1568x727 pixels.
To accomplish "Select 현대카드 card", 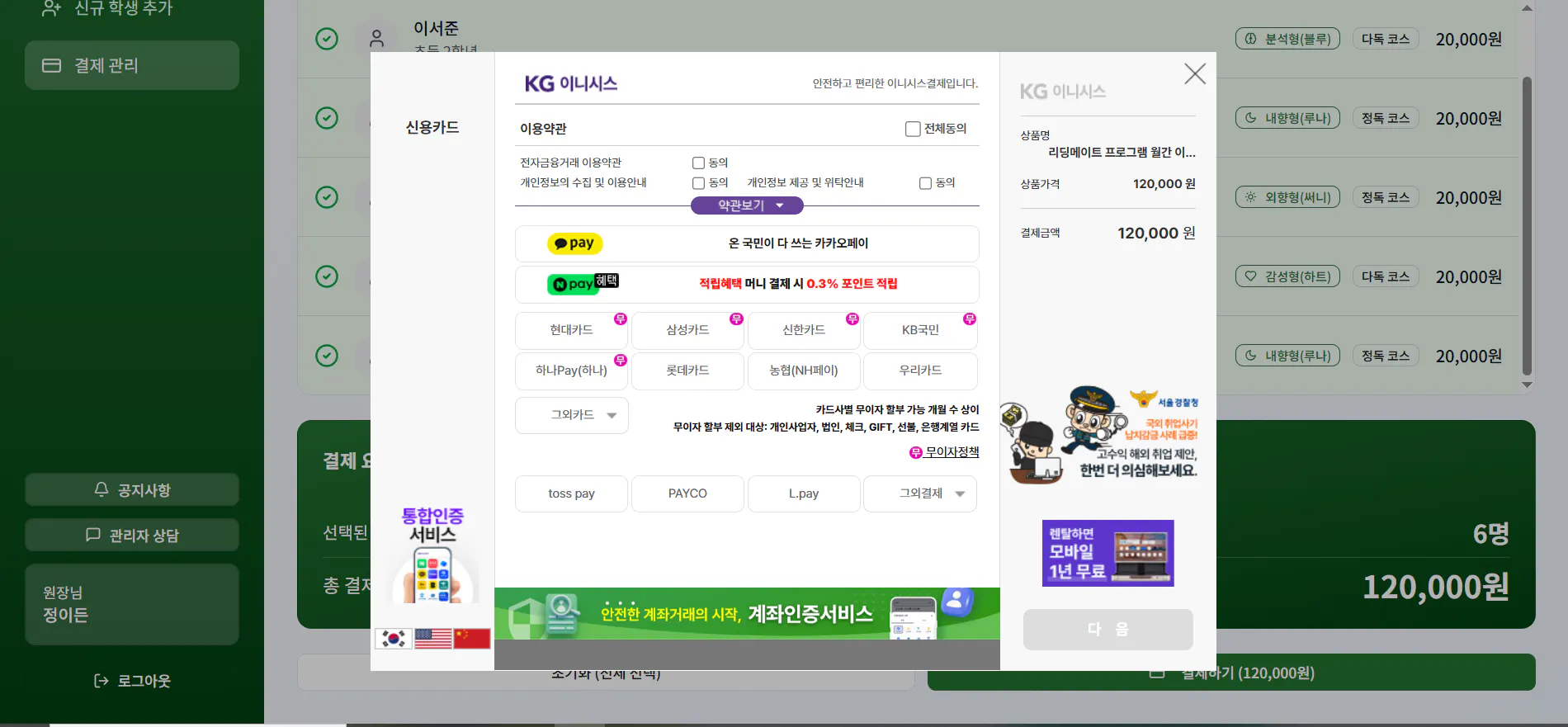I will 571,330.
